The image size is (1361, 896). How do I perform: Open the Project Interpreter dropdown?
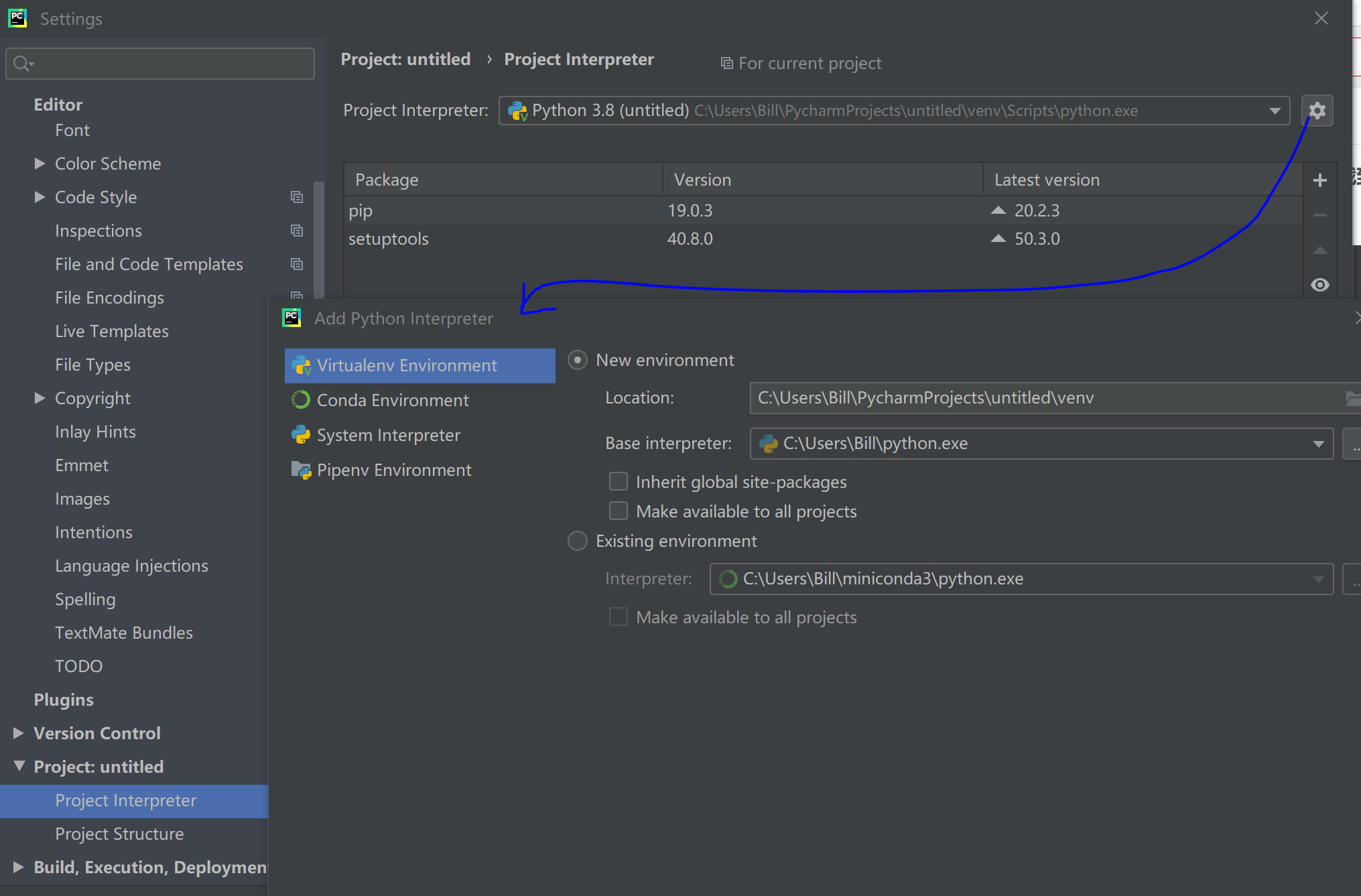tap(1275, 111)
